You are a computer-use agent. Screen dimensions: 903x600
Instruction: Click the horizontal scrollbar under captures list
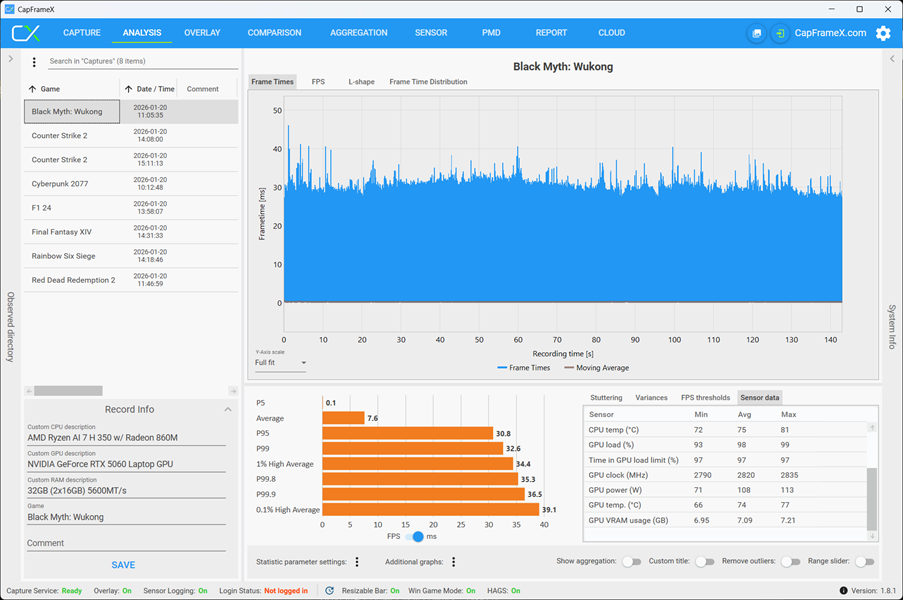68,391
